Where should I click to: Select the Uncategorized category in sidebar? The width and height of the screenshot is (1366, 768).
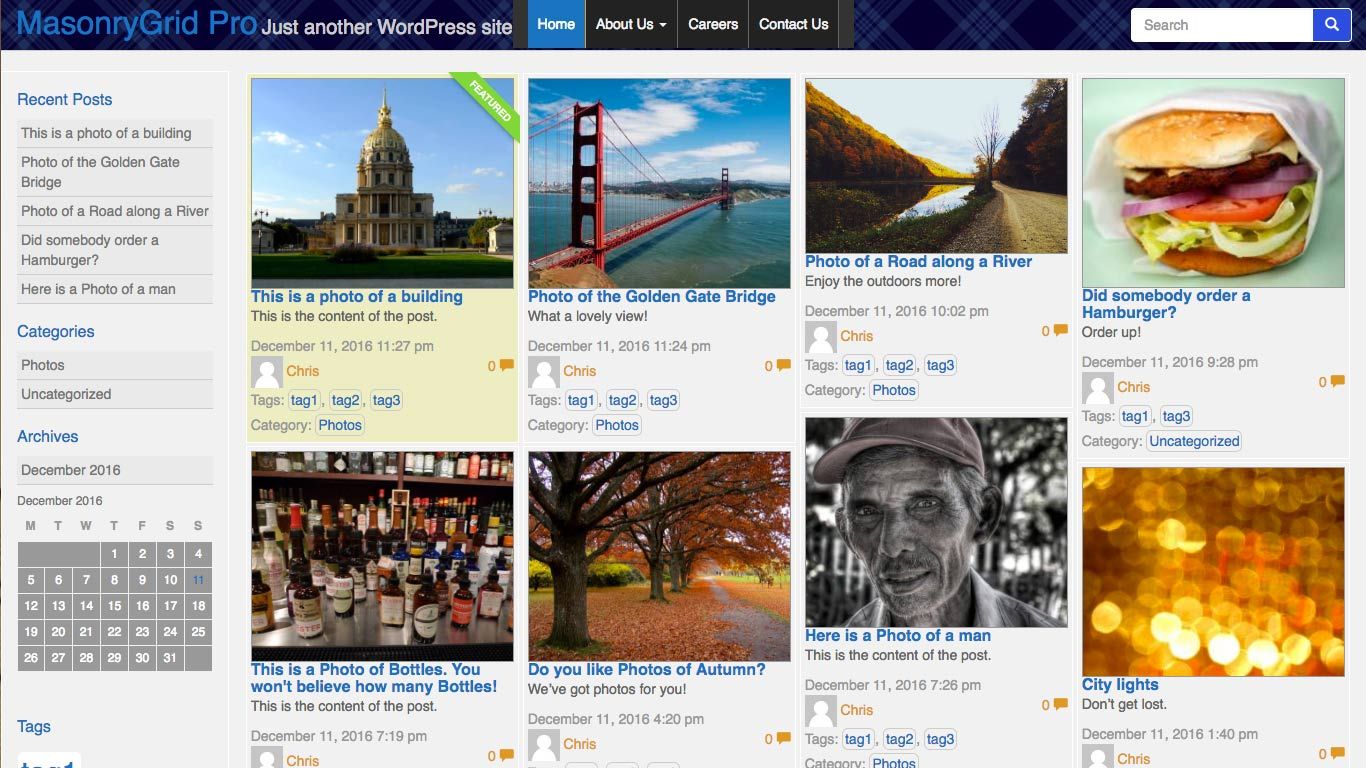[x=66, y=394]
